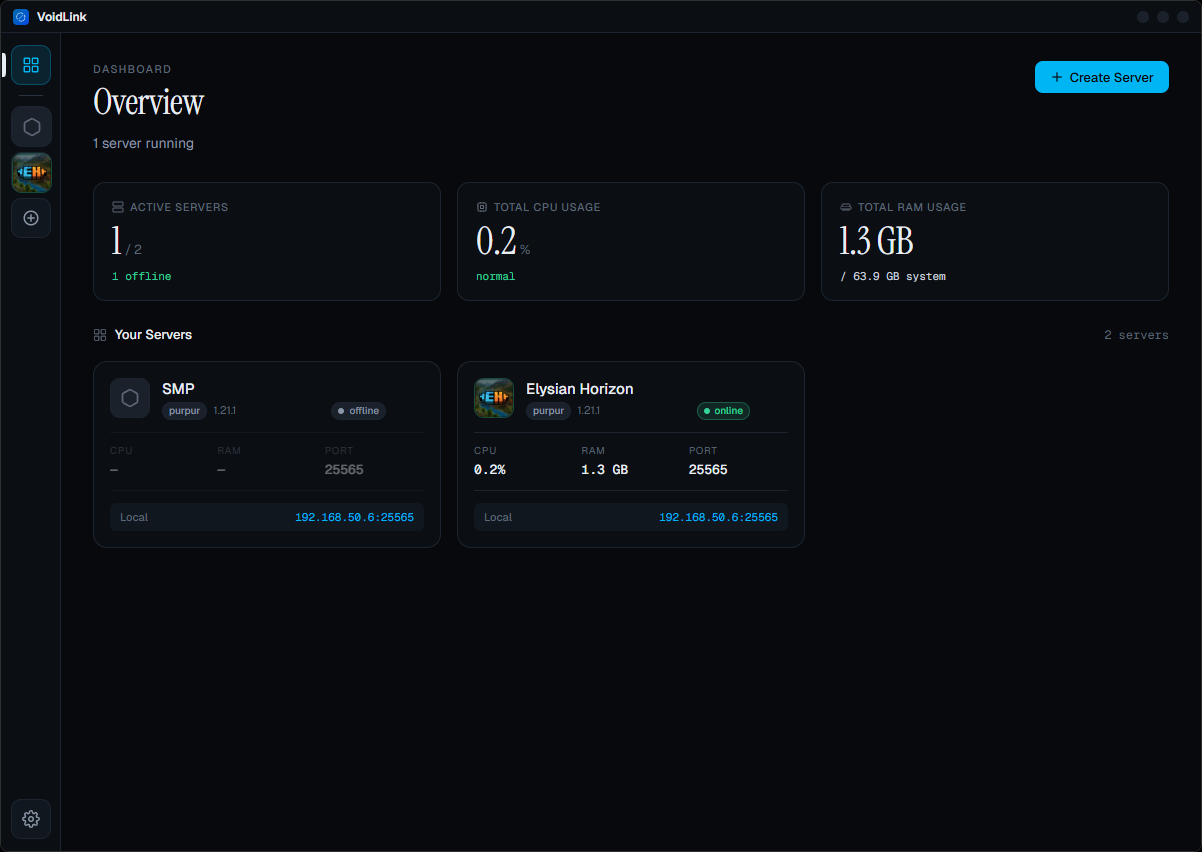The height and width of the screenshot is (852, 1202).
Task: Click the '/ 63.9 GB system' text
Action: click(x=893, y=276)
